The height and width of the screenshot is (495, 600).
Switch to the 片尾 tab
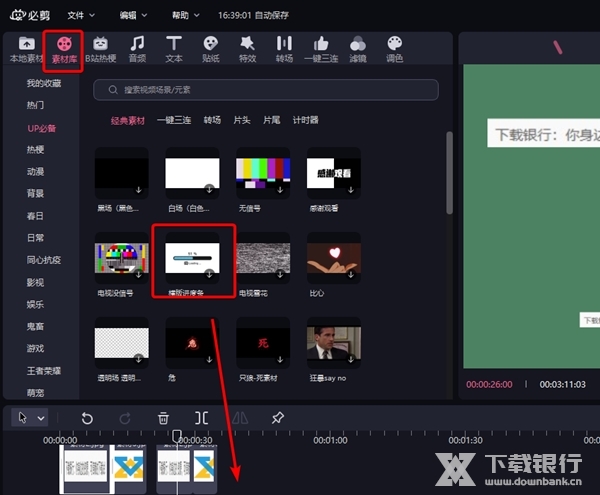click(271, 120)
